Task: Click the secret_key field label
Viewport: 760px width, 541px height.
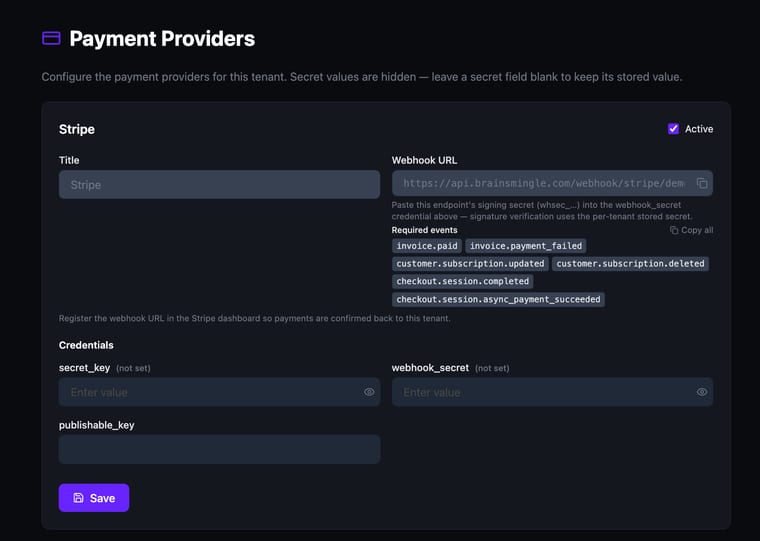Action: tap(84, 368)
